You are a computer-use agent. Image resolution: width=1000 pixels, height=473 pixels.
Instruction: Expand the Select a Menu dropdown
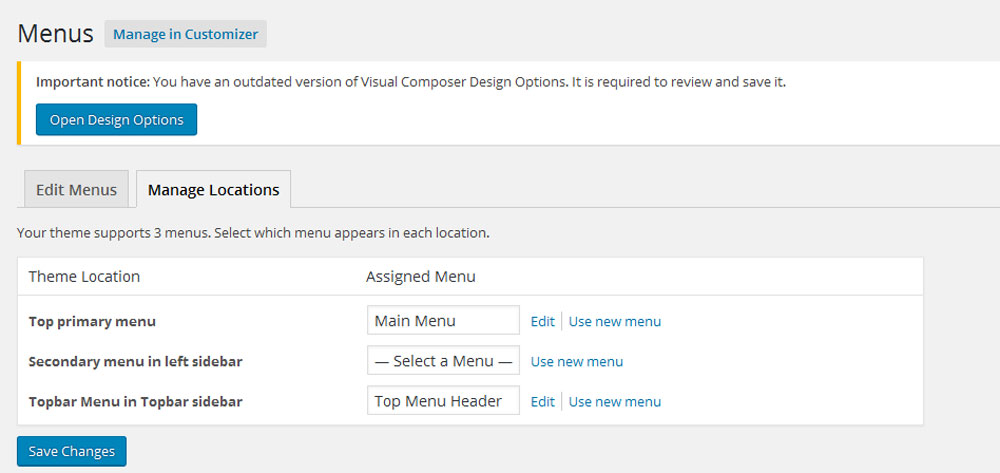(x=443, y=361)
